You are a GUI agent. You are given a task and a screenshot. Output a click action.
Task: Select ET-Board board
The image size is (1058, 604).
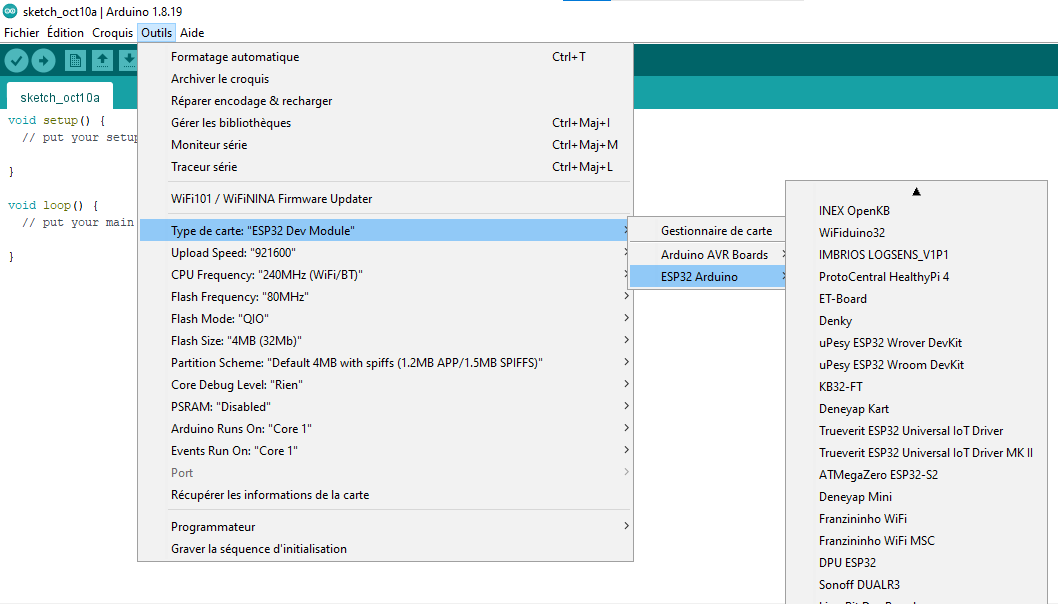click(x=916, y=298)
